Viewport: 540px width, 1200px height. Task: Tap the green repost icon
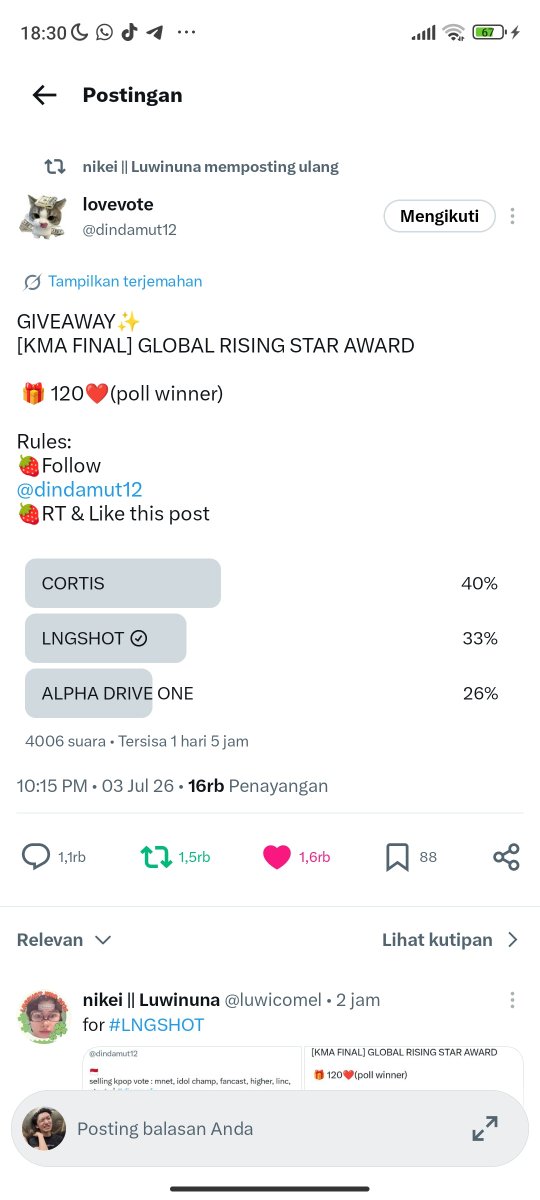pyautogui.click(x=155, y=857)
